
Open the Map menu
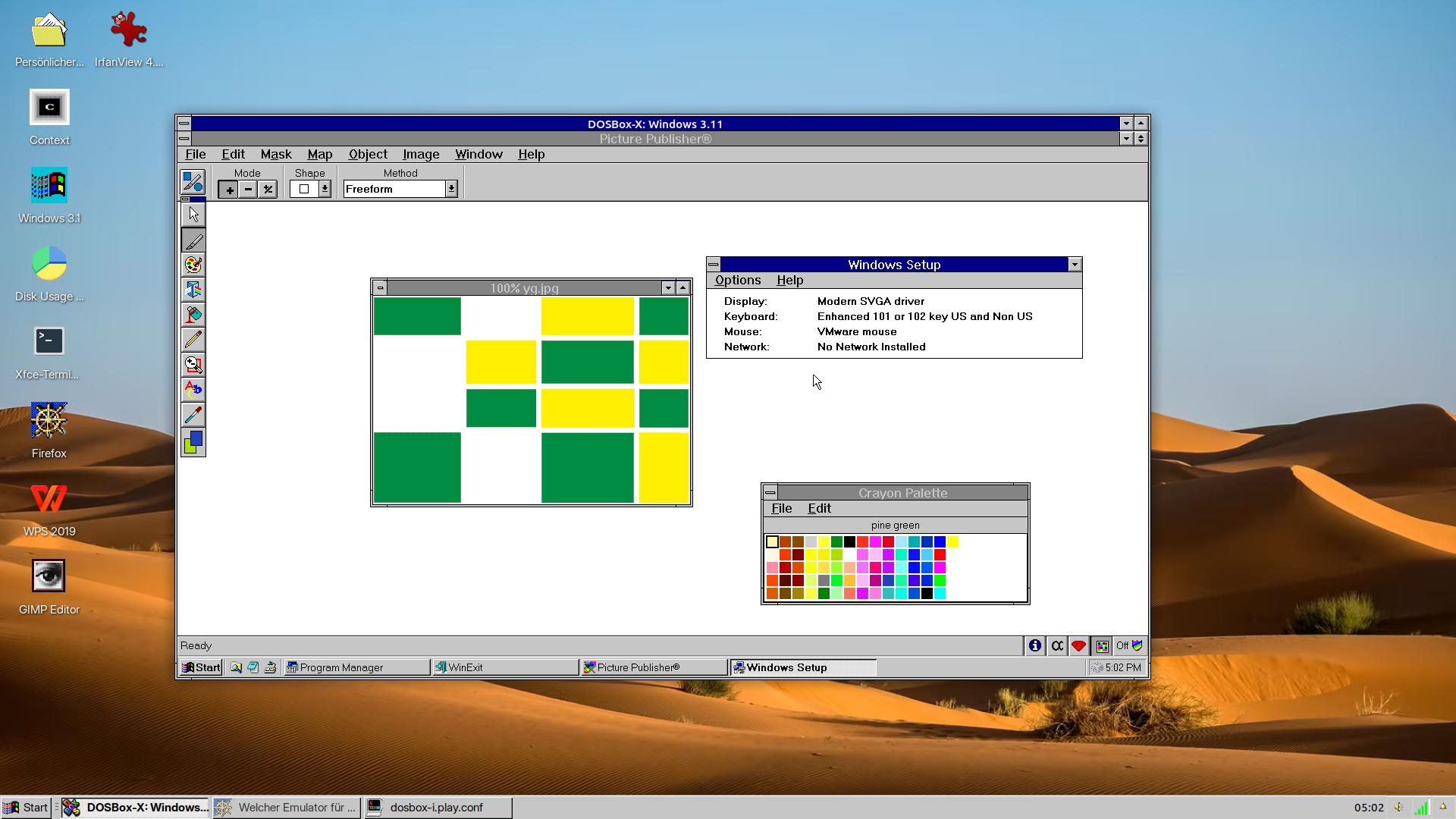click(x=320, y=155)
